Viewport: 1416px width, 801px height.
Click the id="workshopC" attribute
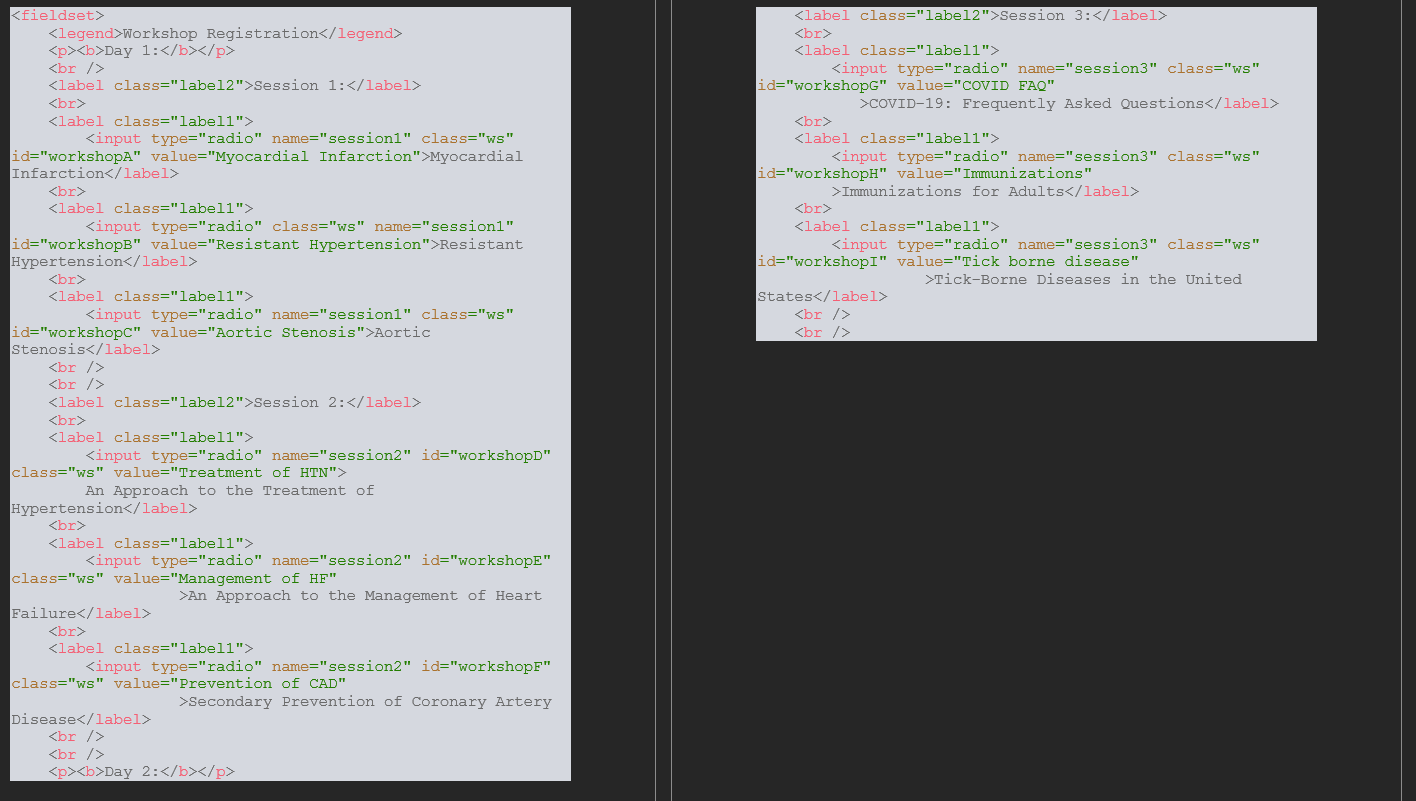[x=76, y=333]
